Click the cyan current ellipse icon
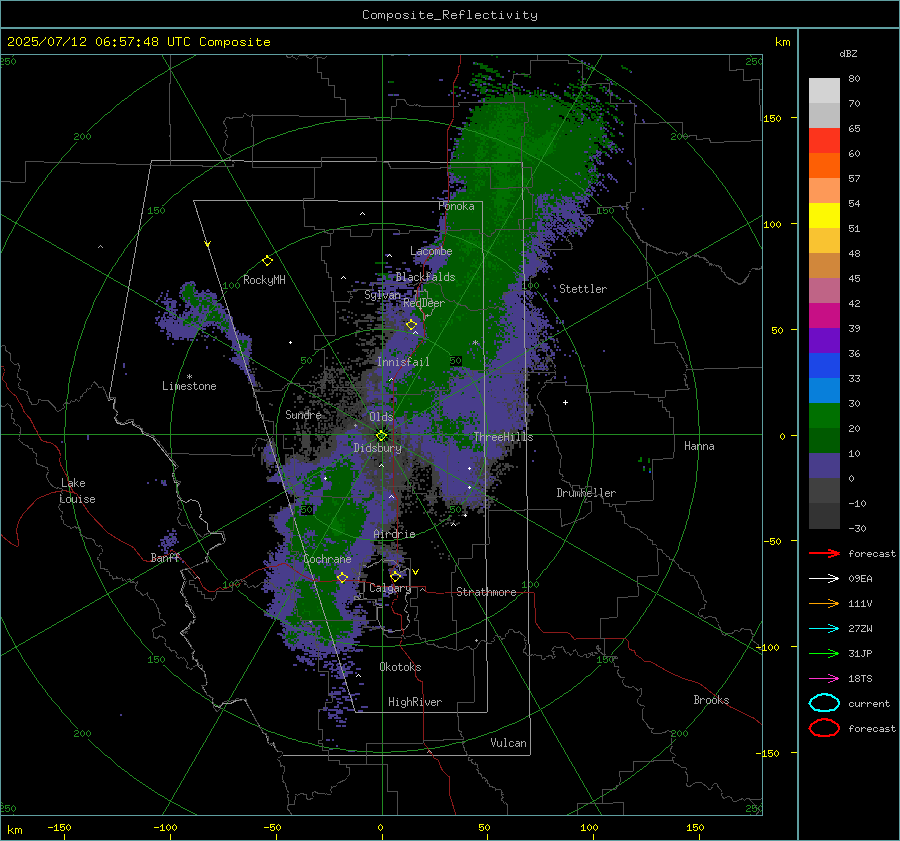 [824, 703]
